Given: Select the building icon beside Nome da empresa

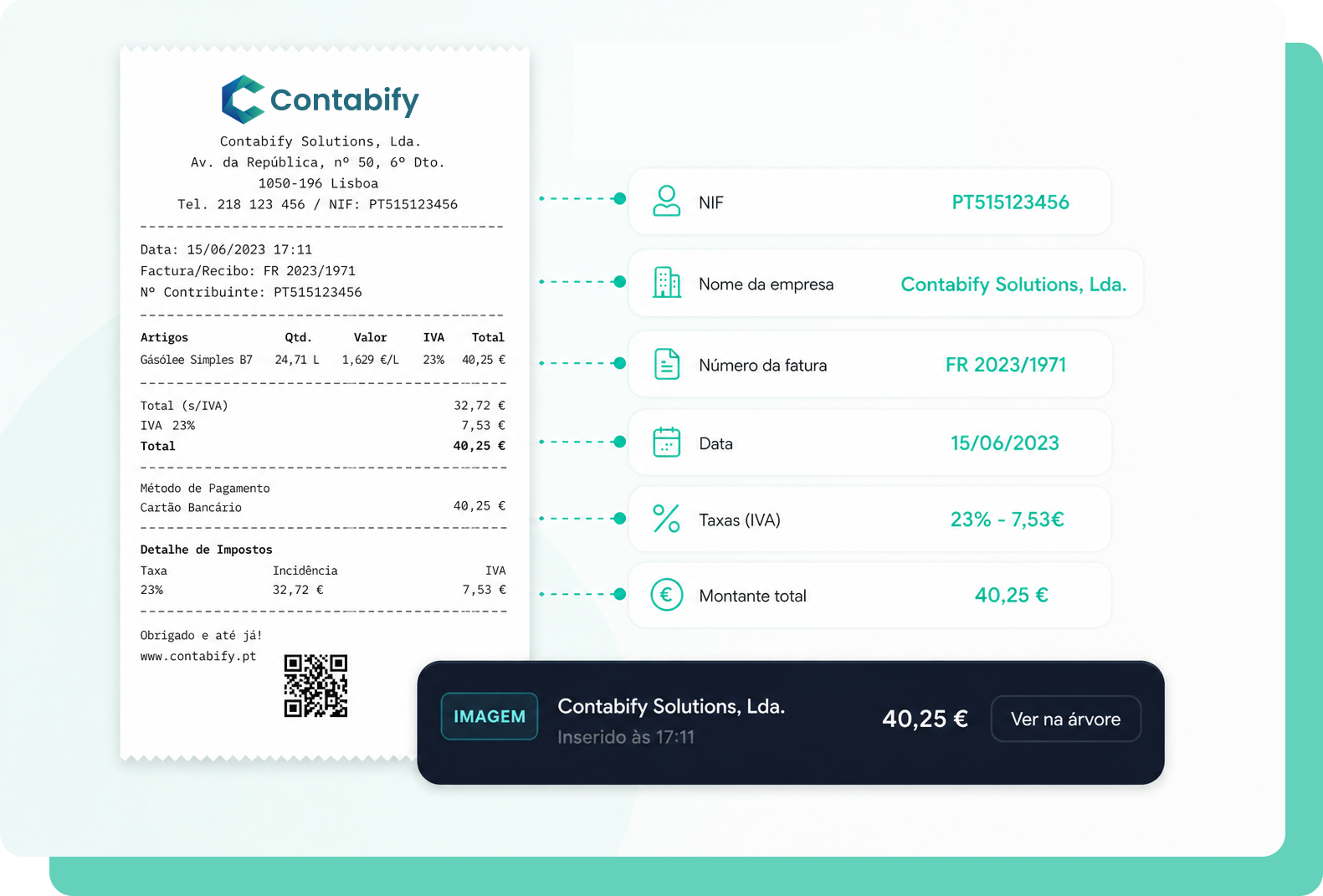Looking at the screenshot, I should [x=666, y=283].
